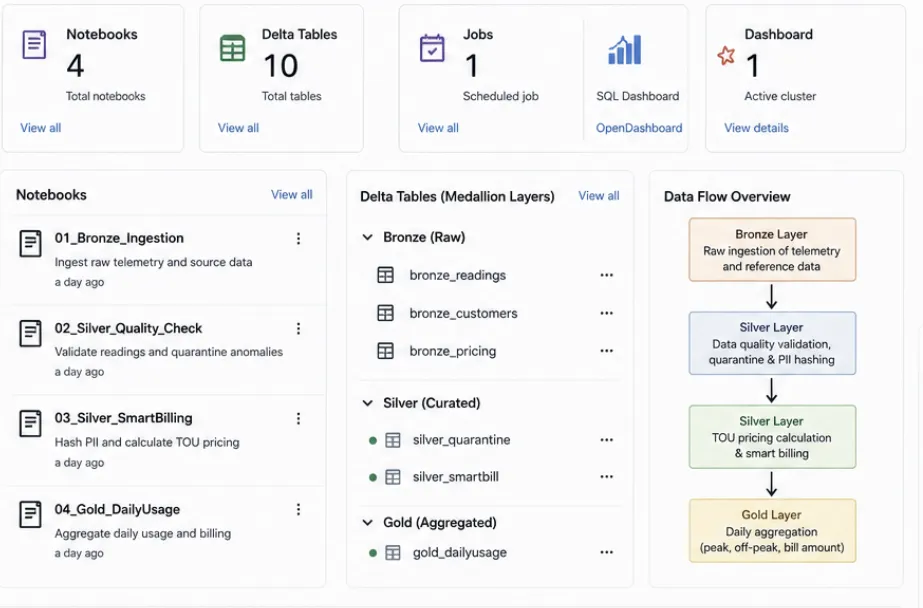The width and height of the screenshot is (923, 608).
Task: Click the 03_Silver_SmartBilling notebook document icon
Action: pos(31,423)
